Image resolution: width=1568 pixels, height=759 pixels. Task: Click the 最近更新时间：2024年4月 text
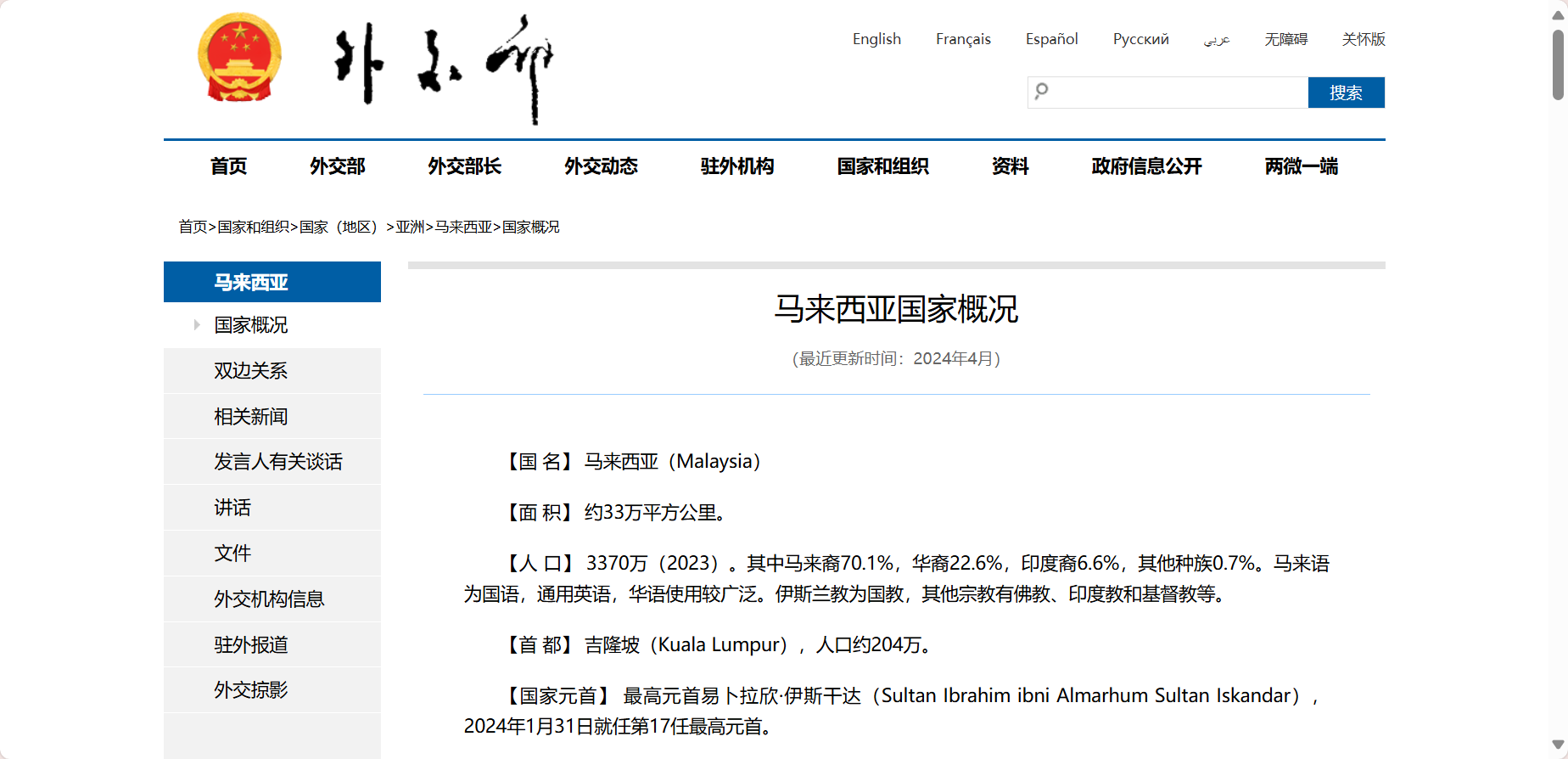pyautogui.click(x=896, y=358)
